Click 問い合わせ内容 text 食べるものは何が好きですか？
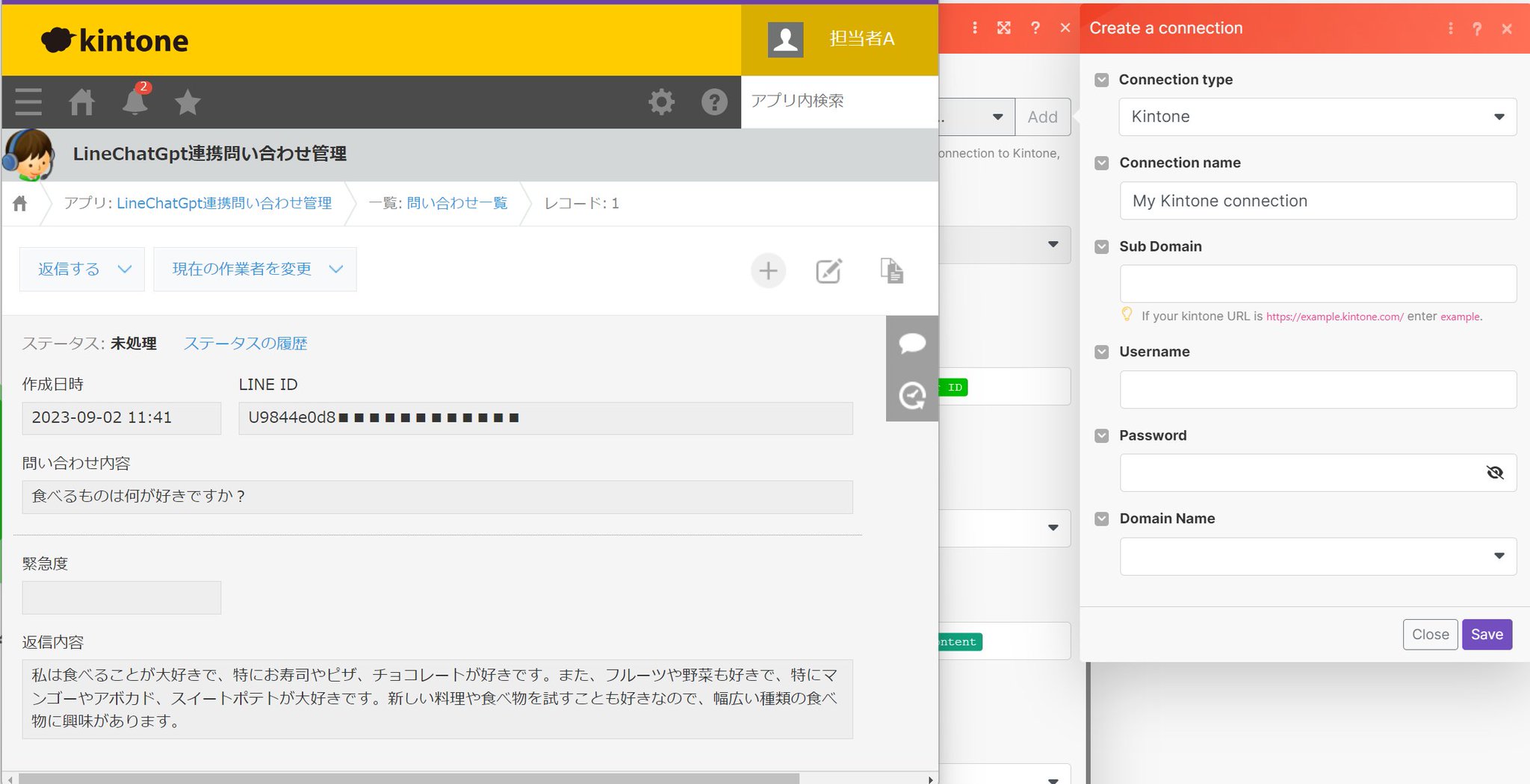Screen dimensions: 1530x784 (437, 497)
